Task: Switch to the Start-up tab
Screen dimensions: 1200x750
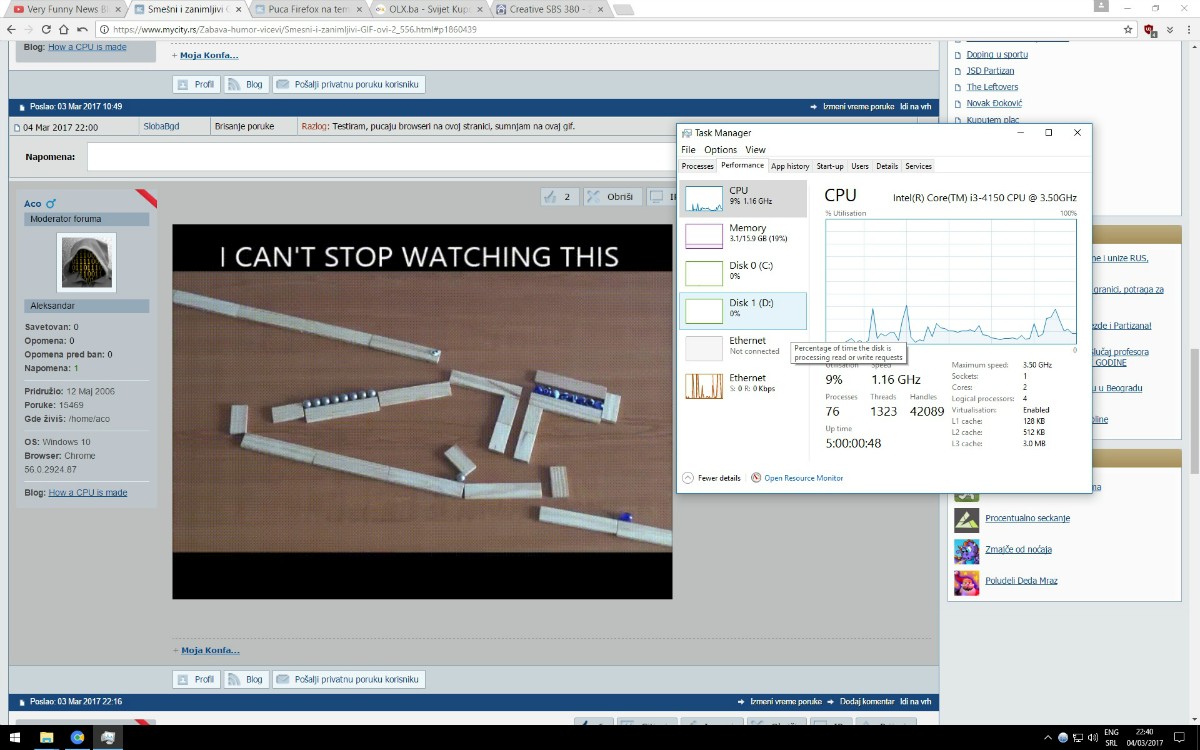Action: point(830,166)
